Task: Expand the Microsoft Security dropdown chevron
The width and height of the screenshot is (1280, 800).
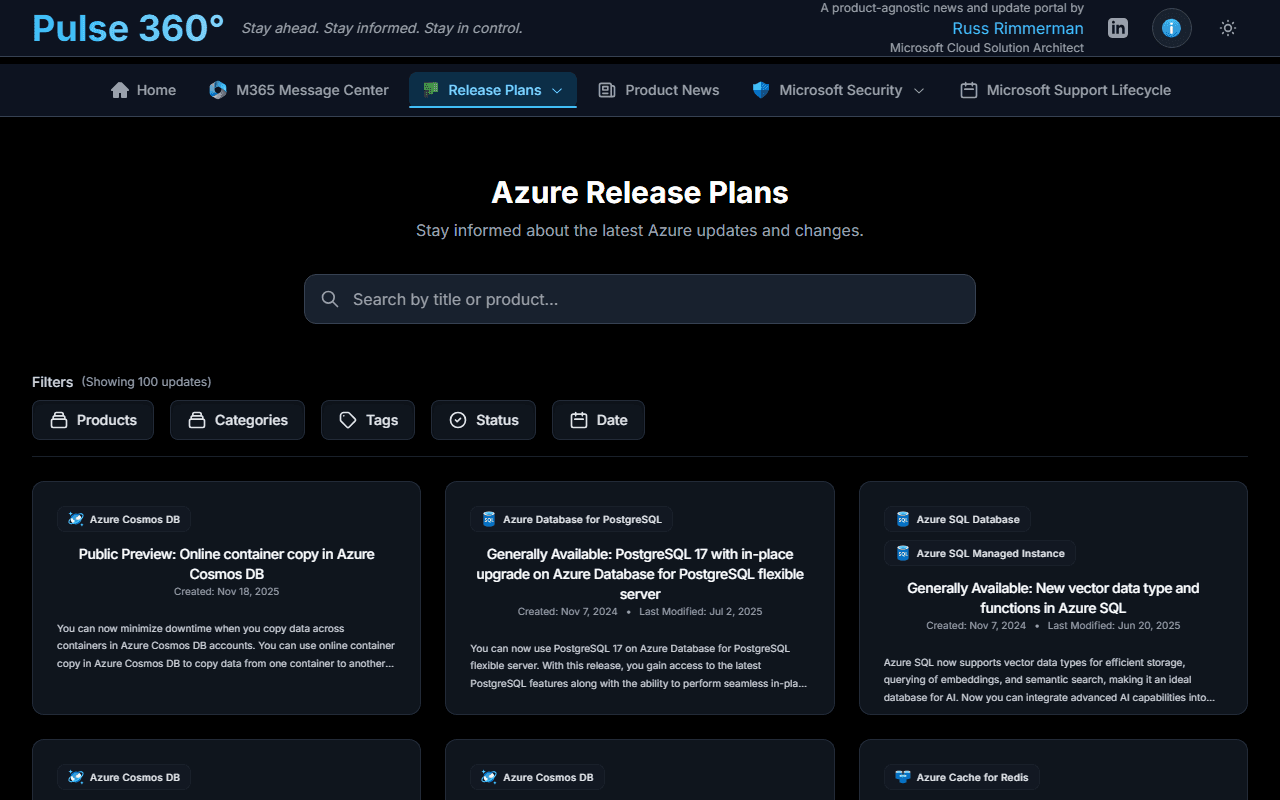Action: pyautogui.click(x=919, y=90)
